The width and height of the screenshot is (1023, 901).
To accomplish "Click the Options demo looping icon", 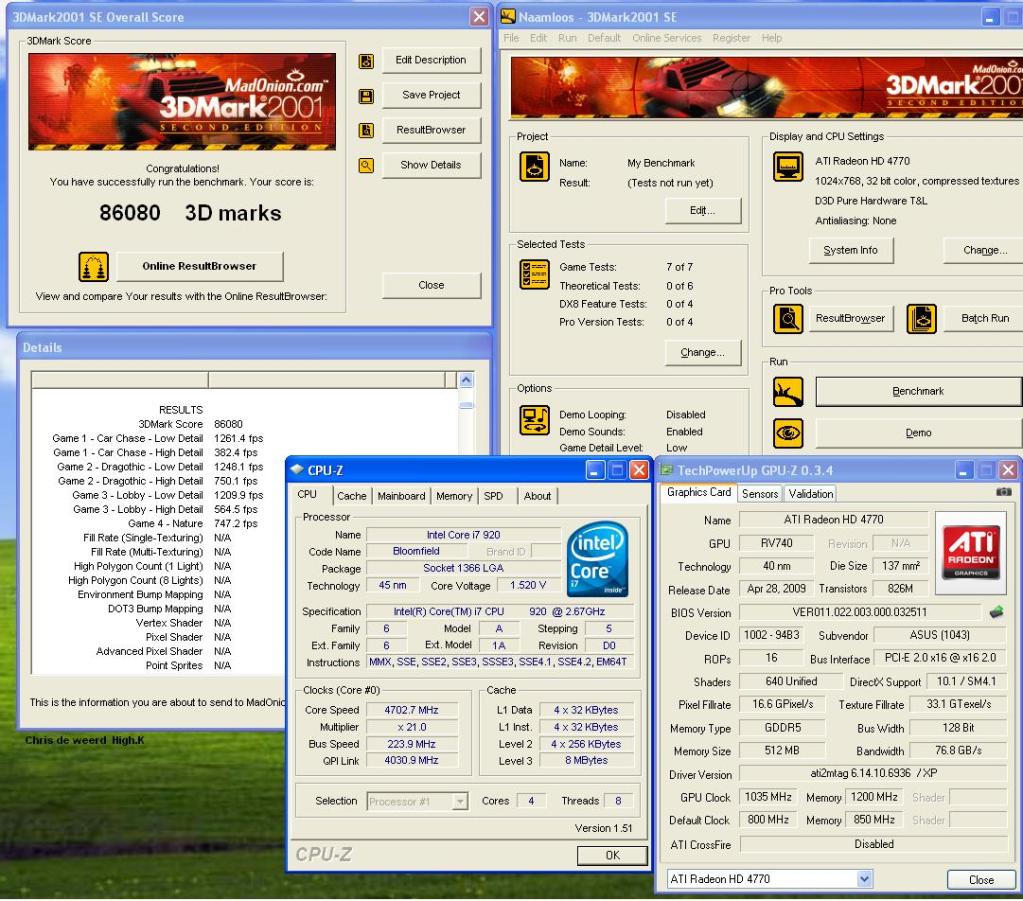I will [x=534, y=420].
